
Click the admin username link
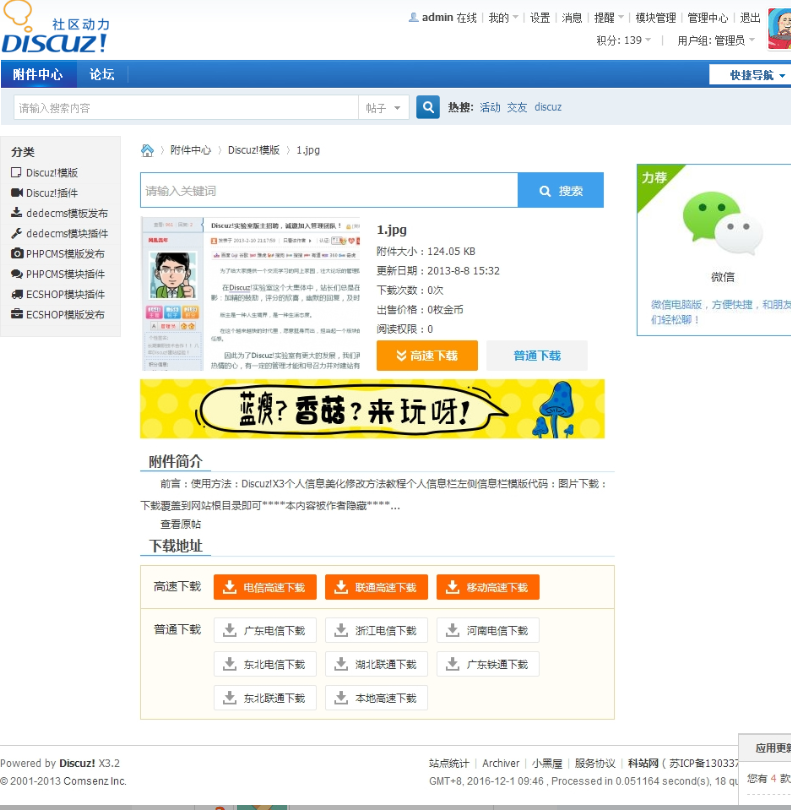[x=437, y=18]
